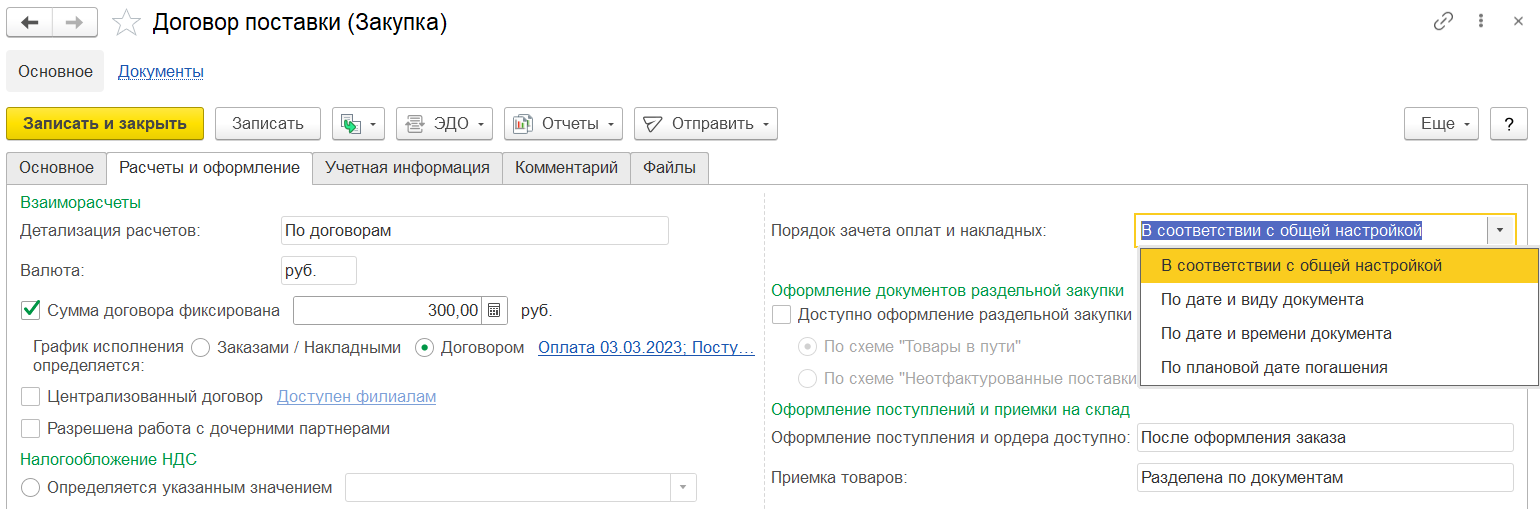This screenshot has width=1540, height=509.
Task: Add contract to favorites star
Action: tap(126, 22)
